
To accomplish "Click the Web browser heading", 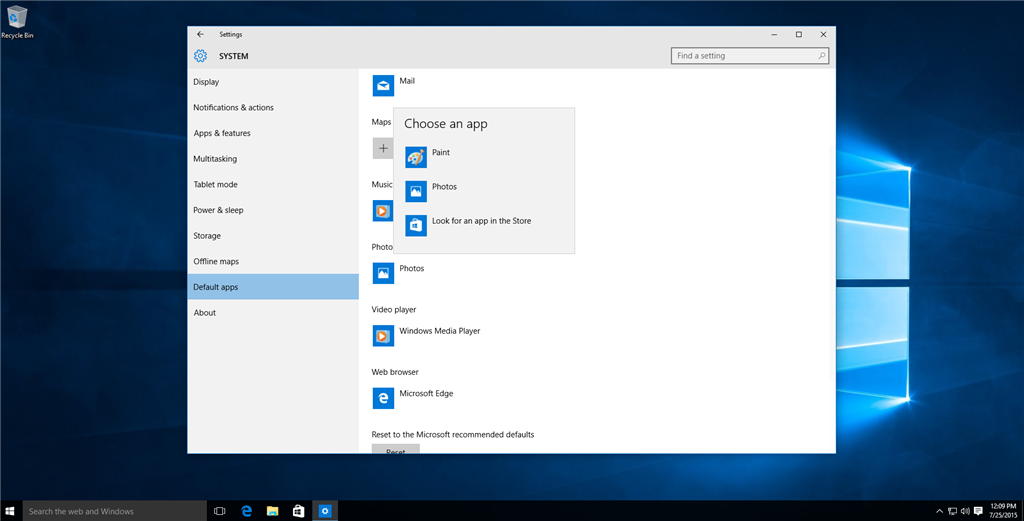I will (x=395, y=372).
